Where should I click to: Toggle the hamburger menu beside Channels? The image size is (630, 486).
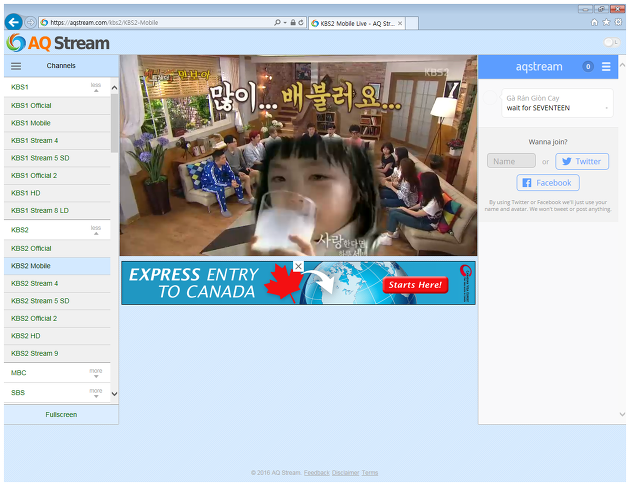(x=16, y=66)
